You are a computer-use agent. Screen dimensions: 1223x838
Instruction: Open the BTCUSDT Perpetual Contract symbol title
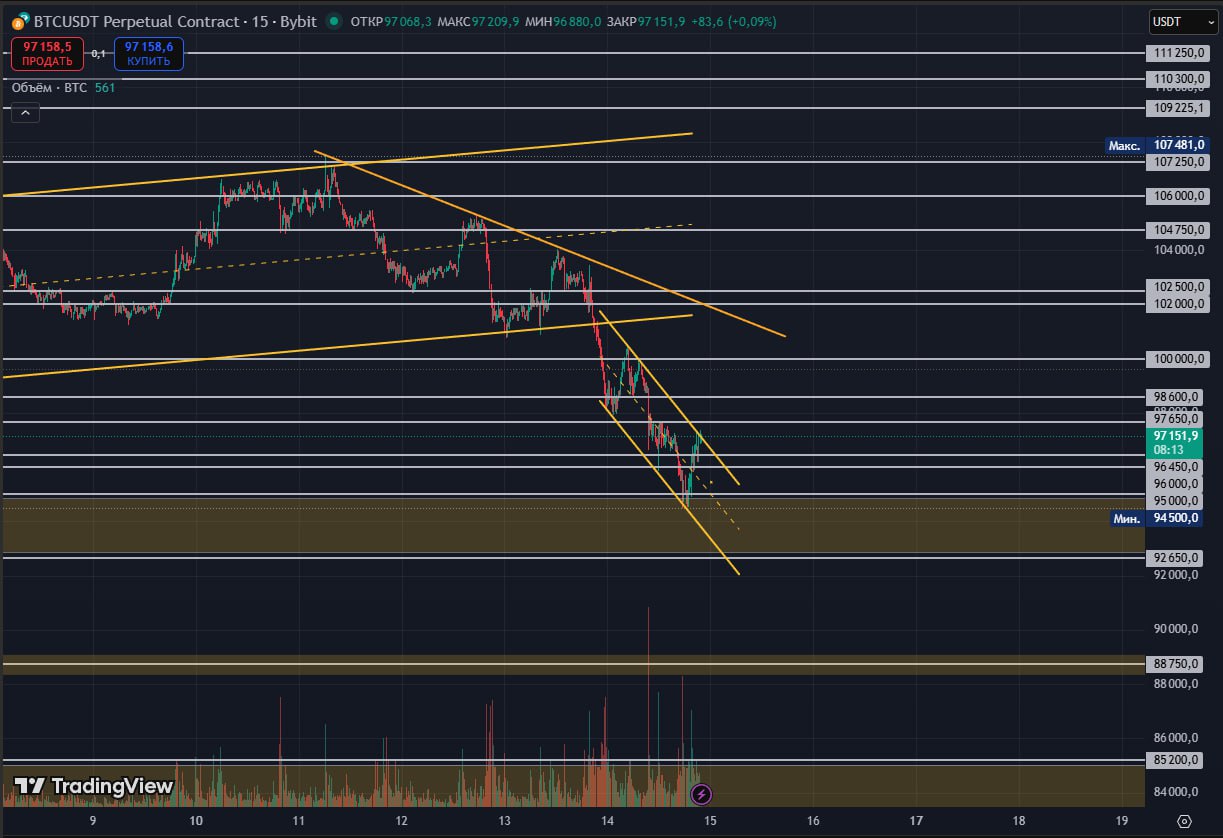click(175, 21)
